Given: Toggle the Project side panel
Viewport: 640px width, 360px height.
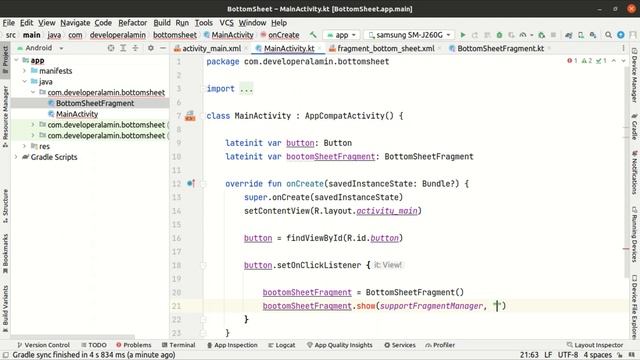Looking at the screenshot, I should pyautogui.click(x=5, y=59).
